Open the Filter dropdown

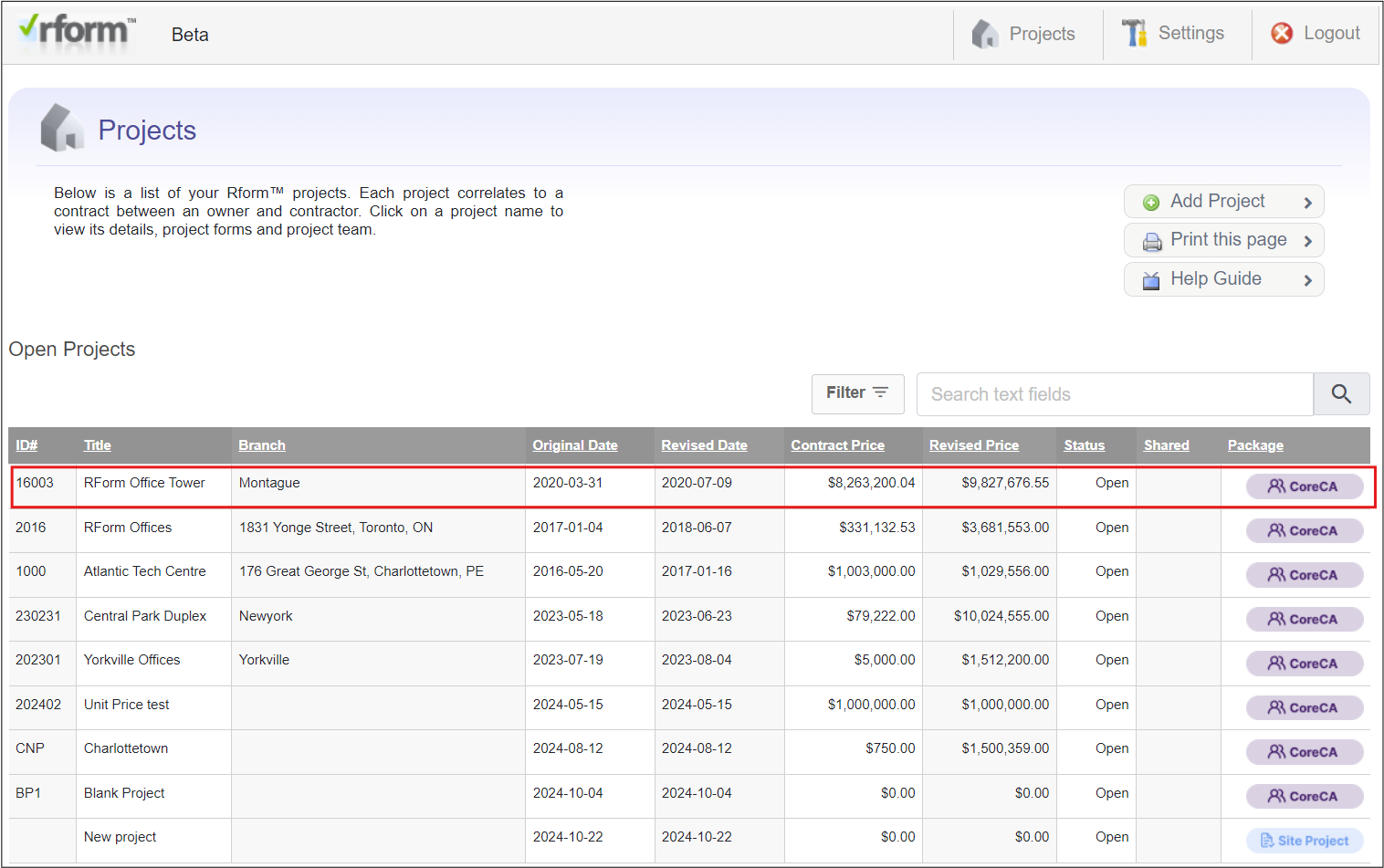(x=857, y=393)
